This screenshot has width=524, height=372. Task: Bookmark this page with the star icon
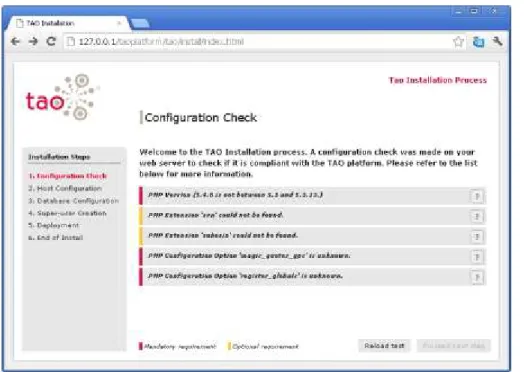(x=458, y=42)
